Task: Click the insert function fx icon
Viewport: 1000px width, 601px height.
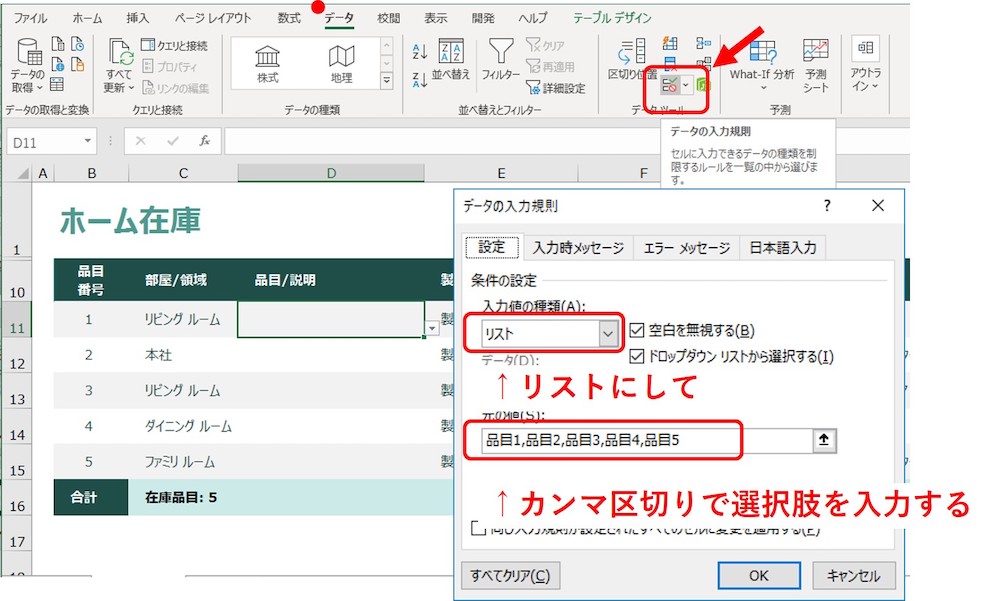Action: click(x=204, y=141)
